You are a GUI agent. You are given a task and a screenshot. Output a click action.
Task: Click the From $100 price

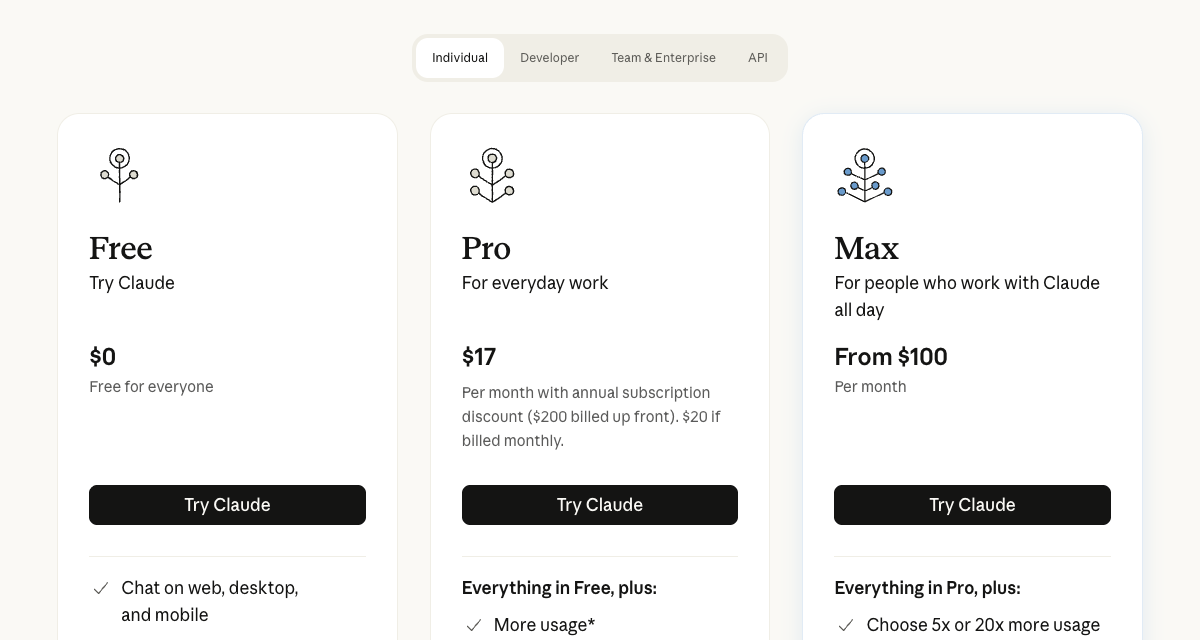tap(891, 357)
